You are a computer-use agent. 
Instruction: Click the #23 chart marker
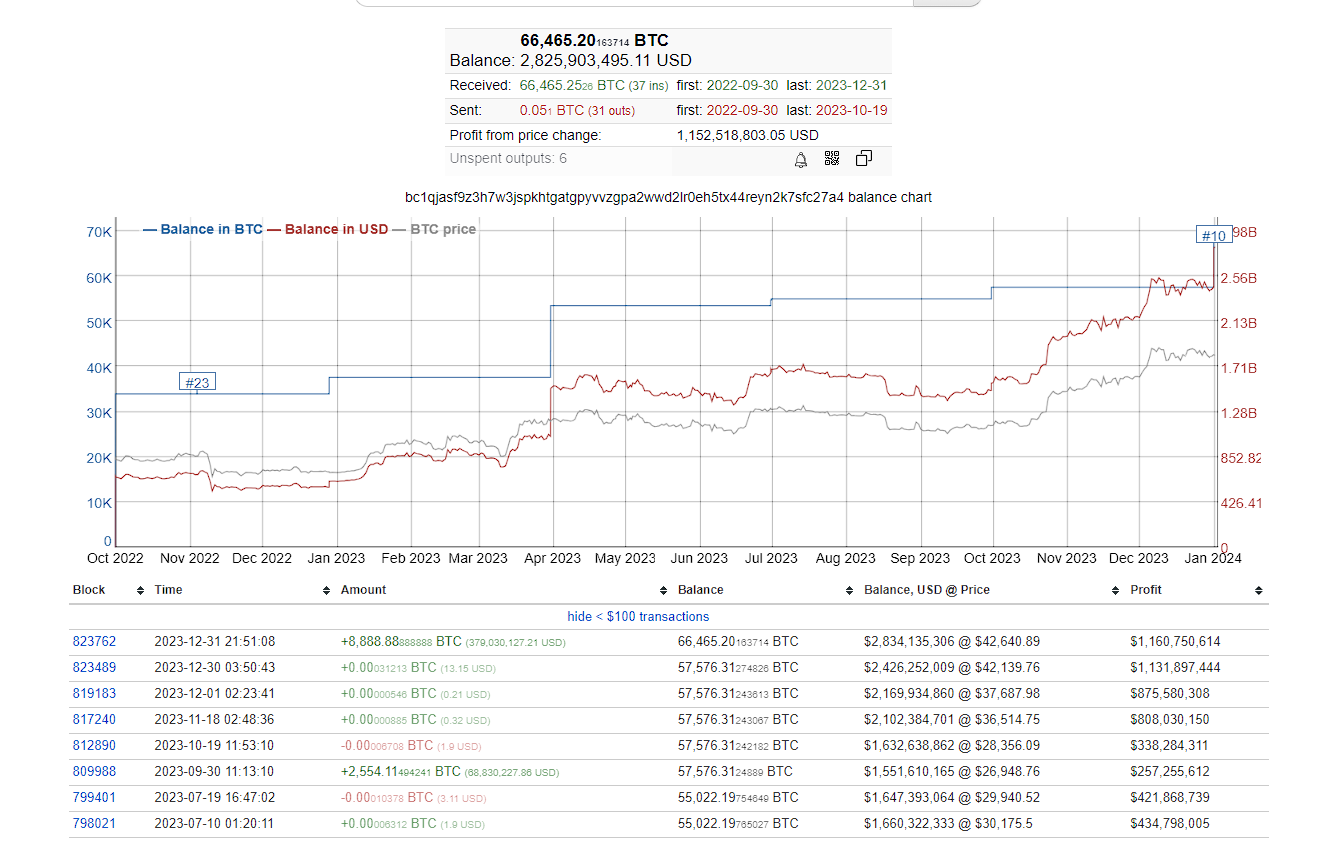(x=196, y=382)
